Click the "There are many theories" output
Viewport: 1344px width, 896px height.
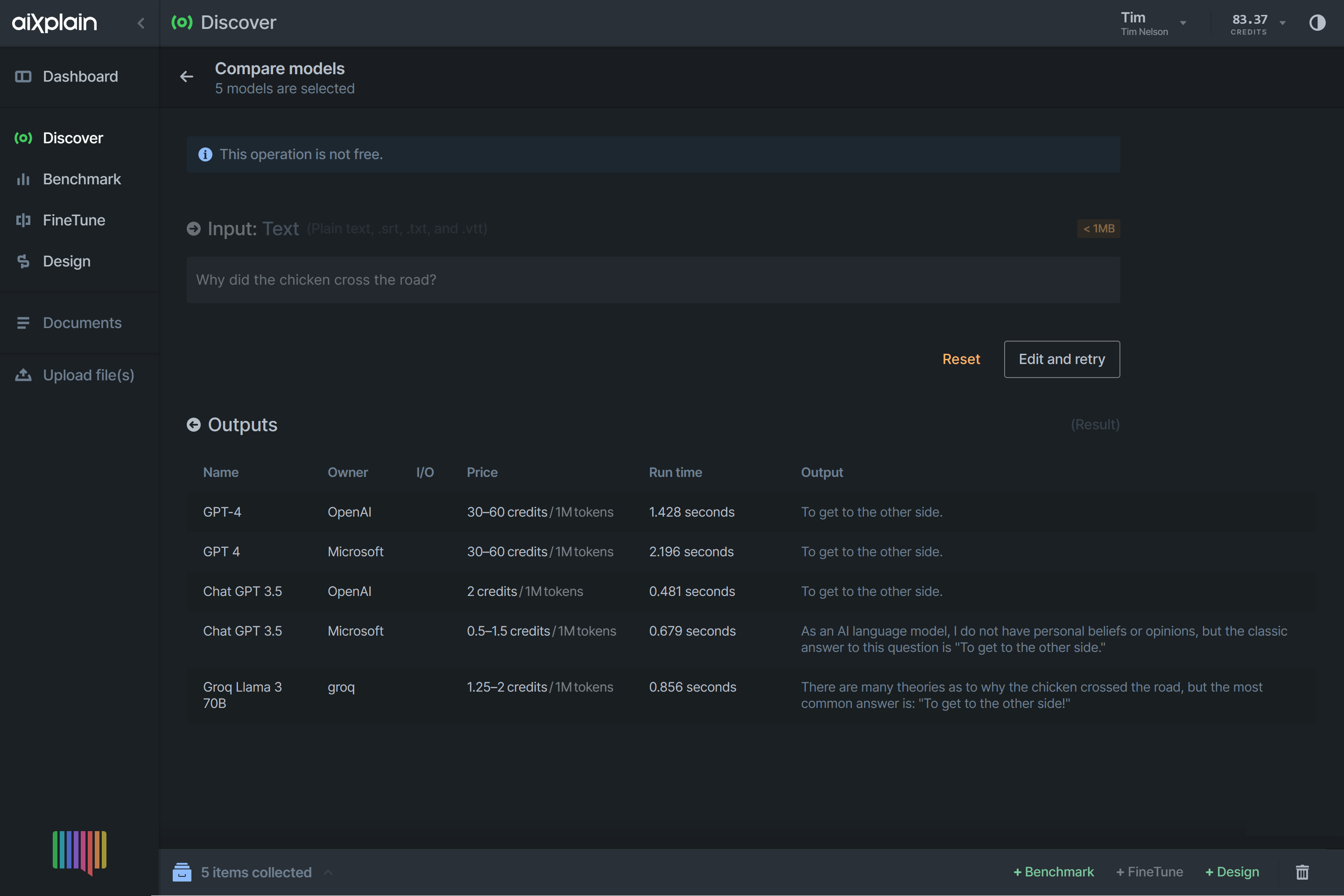[x=1031, y=695]
